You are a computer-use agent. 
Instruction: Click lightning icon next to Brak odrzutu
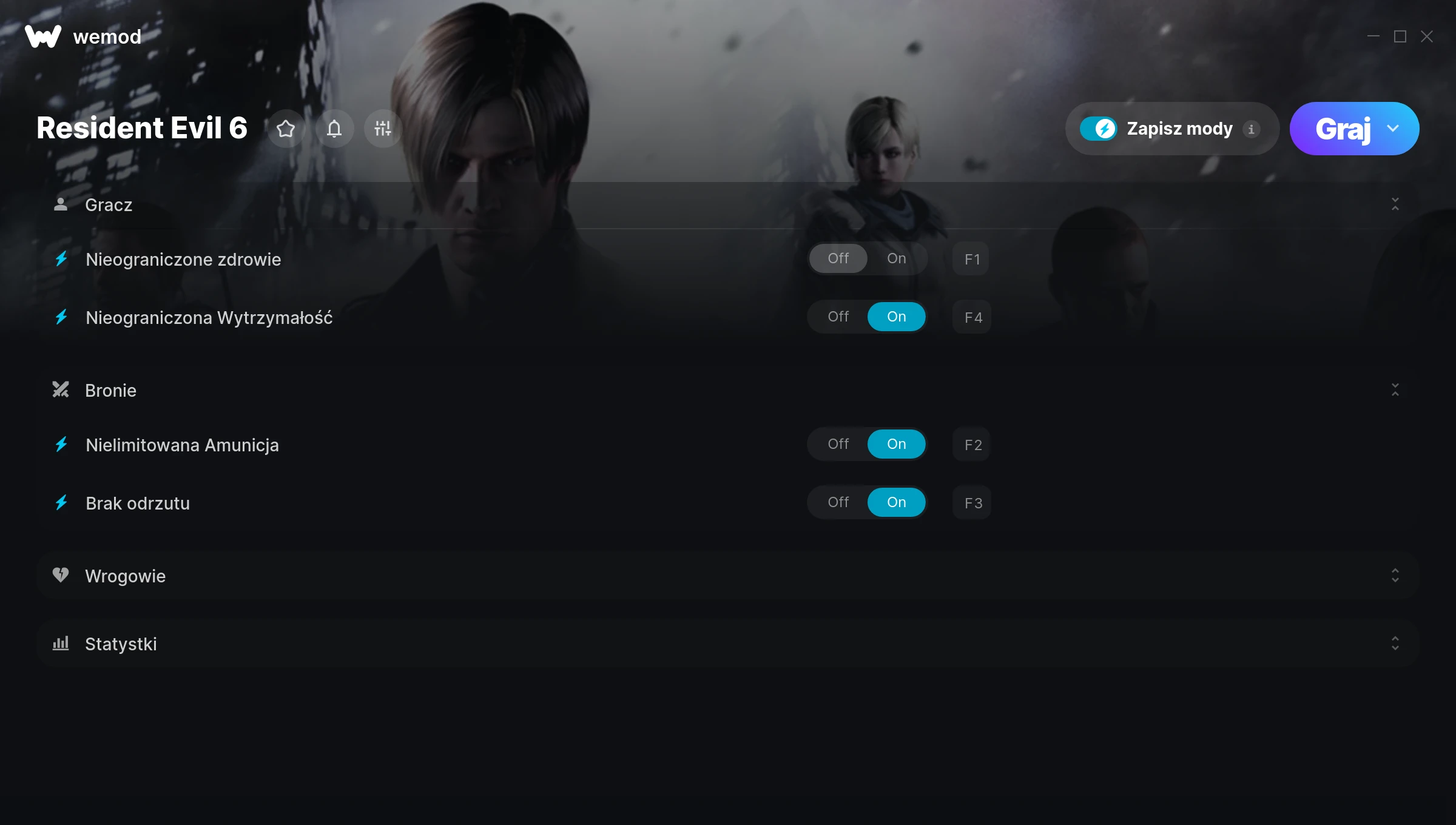[x=61, y=503]
